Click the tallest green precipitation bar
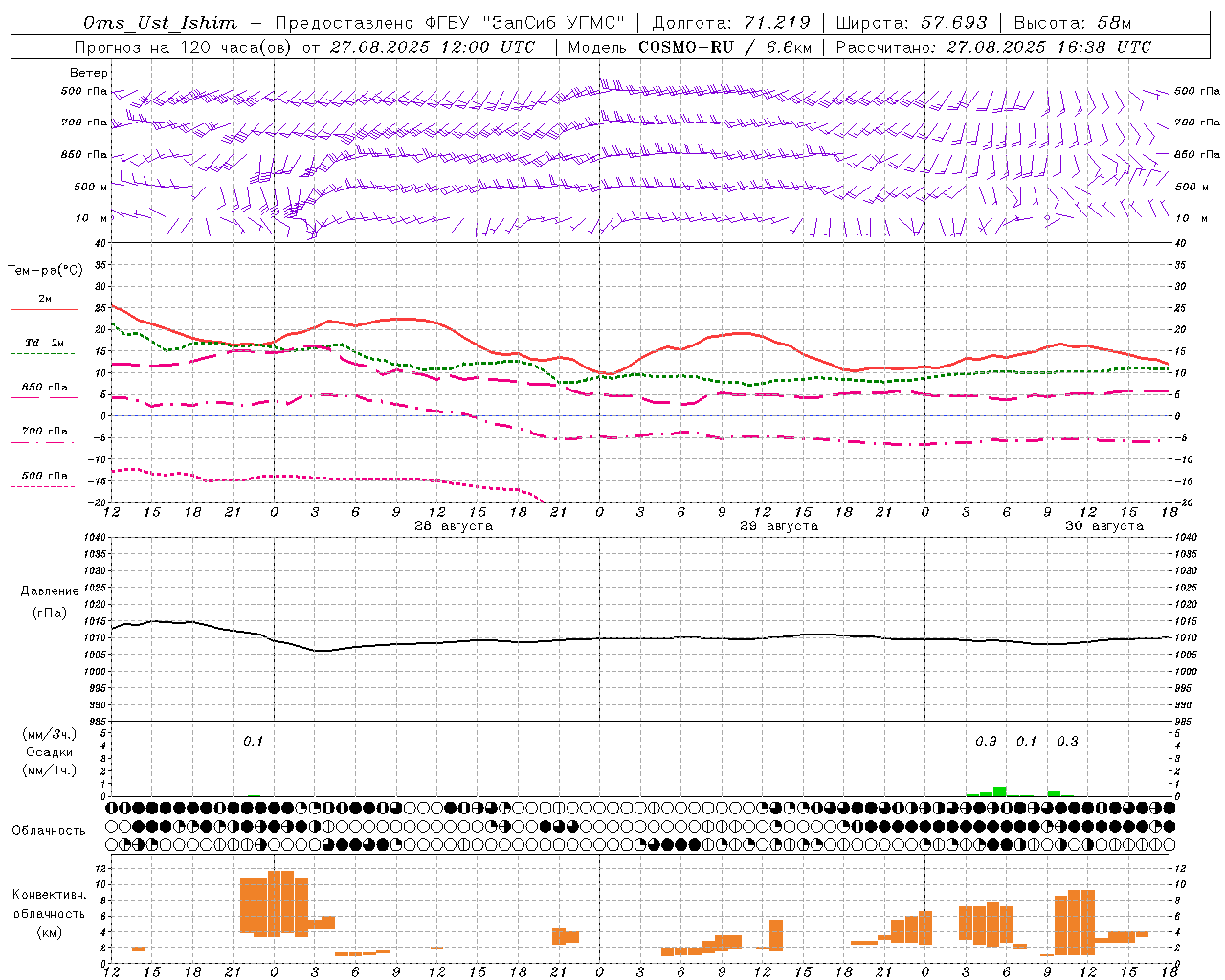 pyautogui.click(x=1000, y=791)
